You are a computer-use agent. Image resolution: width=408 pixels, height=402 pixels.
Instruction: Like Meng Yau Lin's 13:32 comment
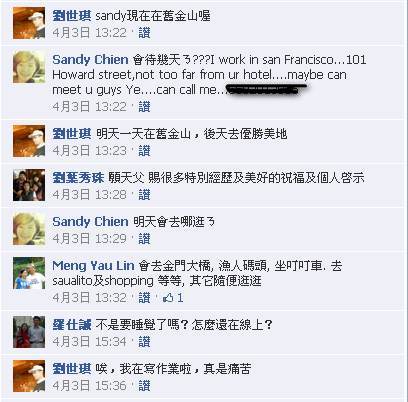point(144,298)
